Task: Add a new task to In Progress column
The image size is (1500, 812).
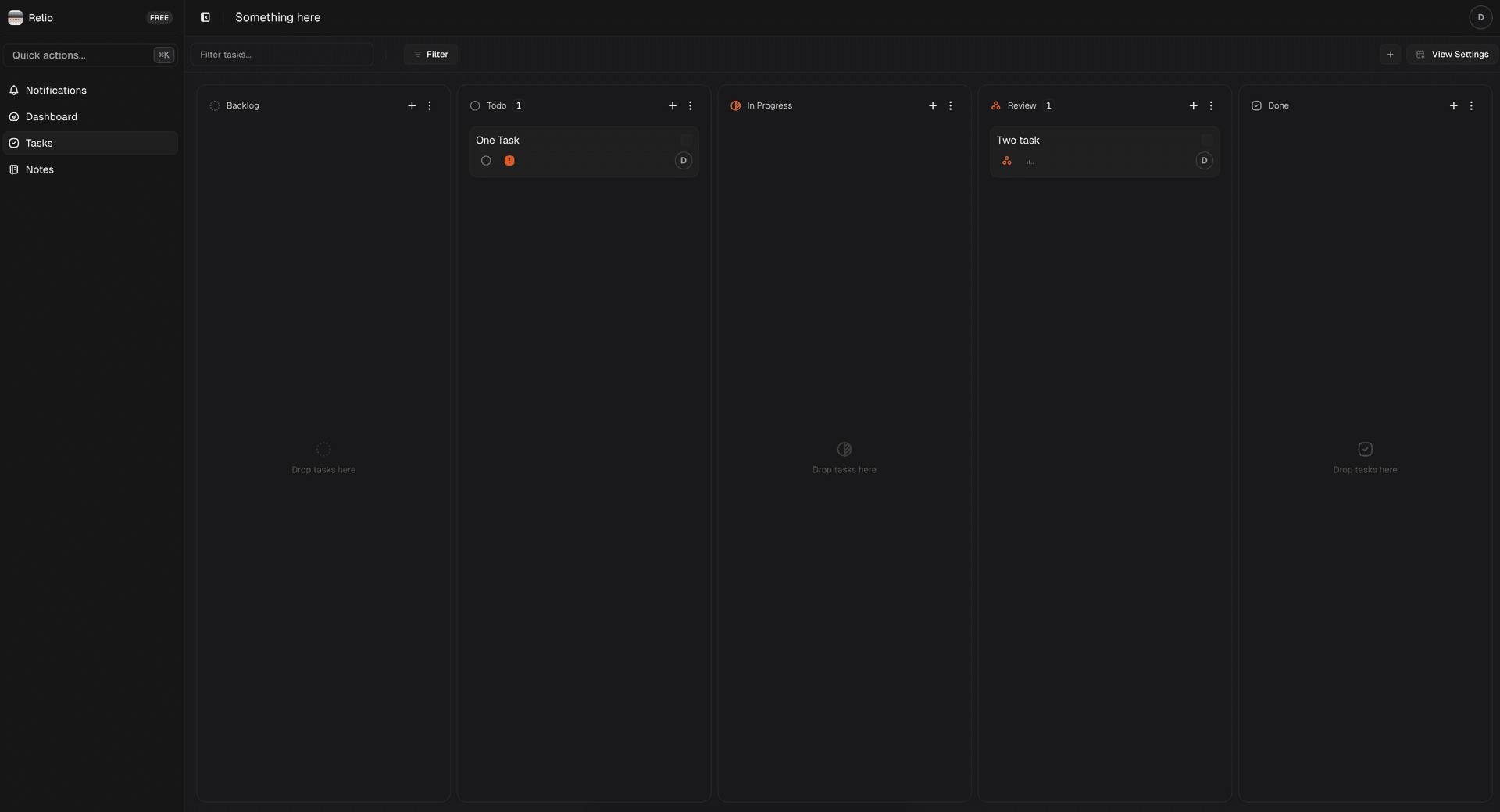Action: pos(932,105)
